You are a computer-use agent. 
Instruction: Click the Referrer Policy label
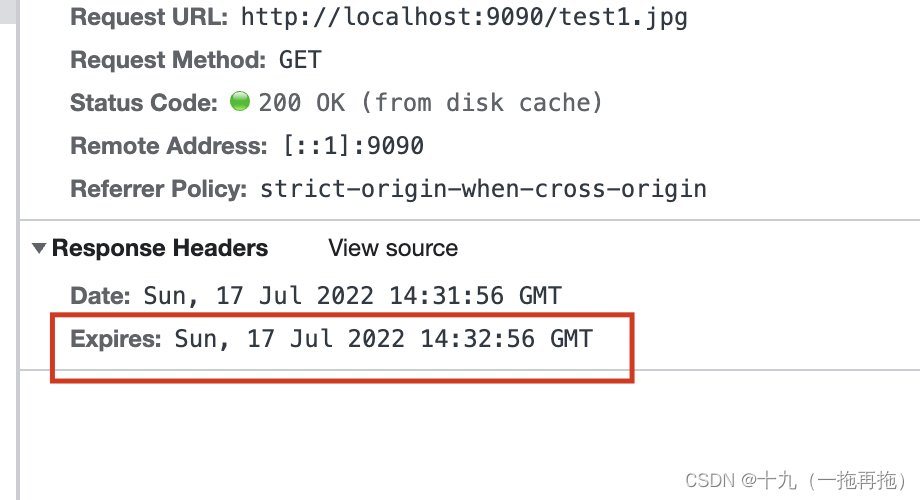pos(158,189)
